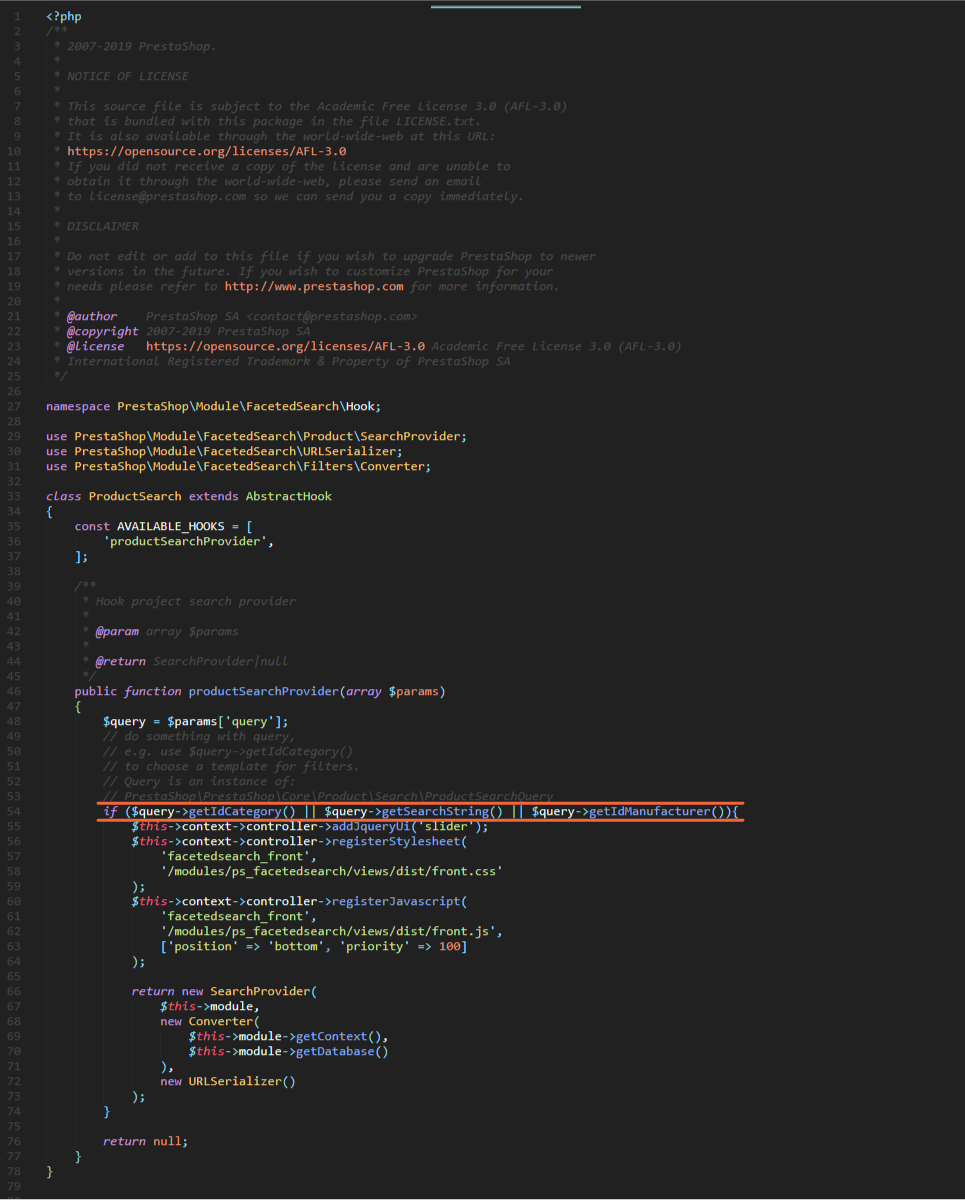Click the opensource.org link after the @license tag

click(285, 346)
